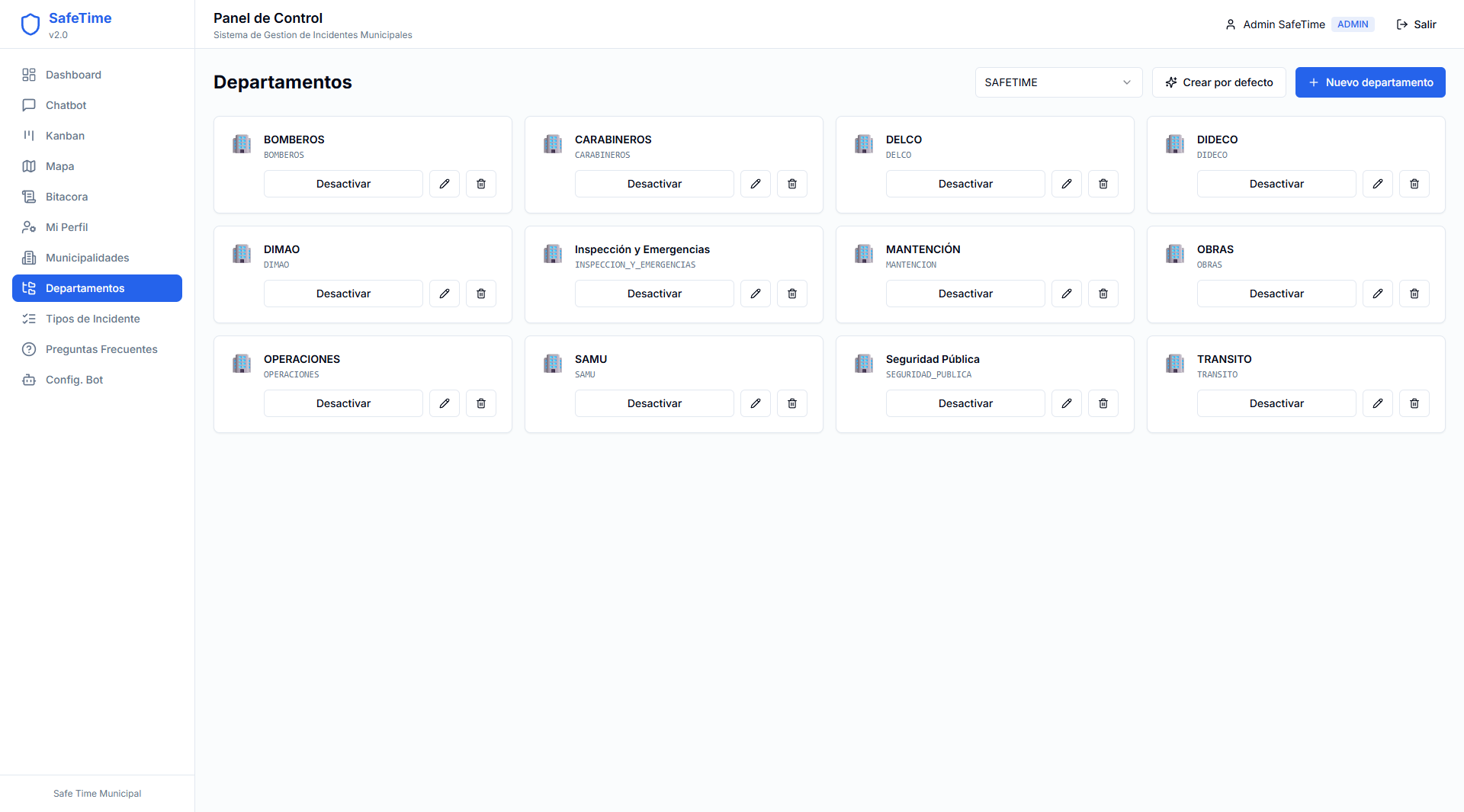Edit the MANTENCIÓN department pencil icon
This screenshot has width=1464, height=812.
1067,294
